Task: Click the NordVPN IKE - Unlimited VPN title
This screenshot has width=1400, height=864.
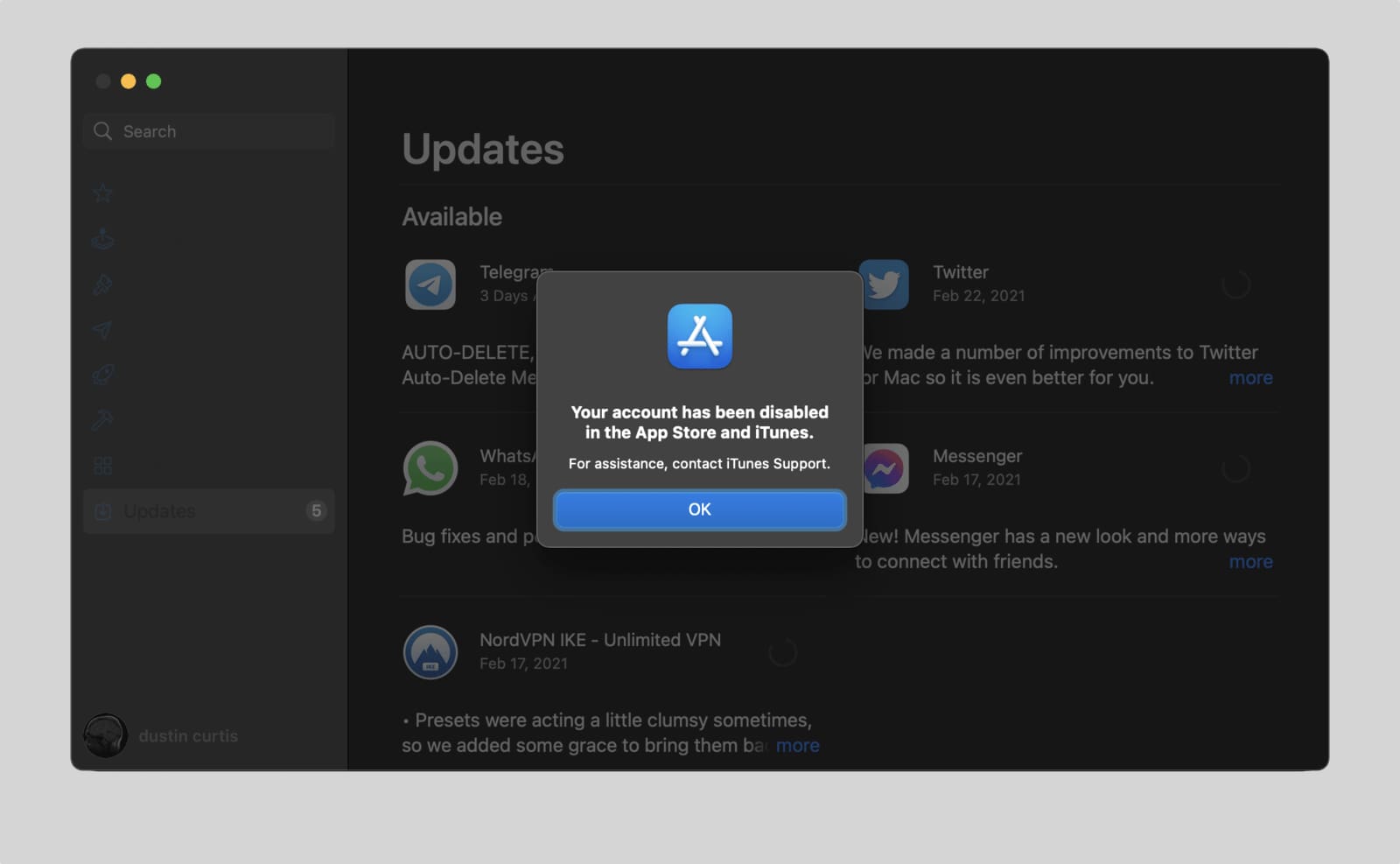Action: pos(600,640)
